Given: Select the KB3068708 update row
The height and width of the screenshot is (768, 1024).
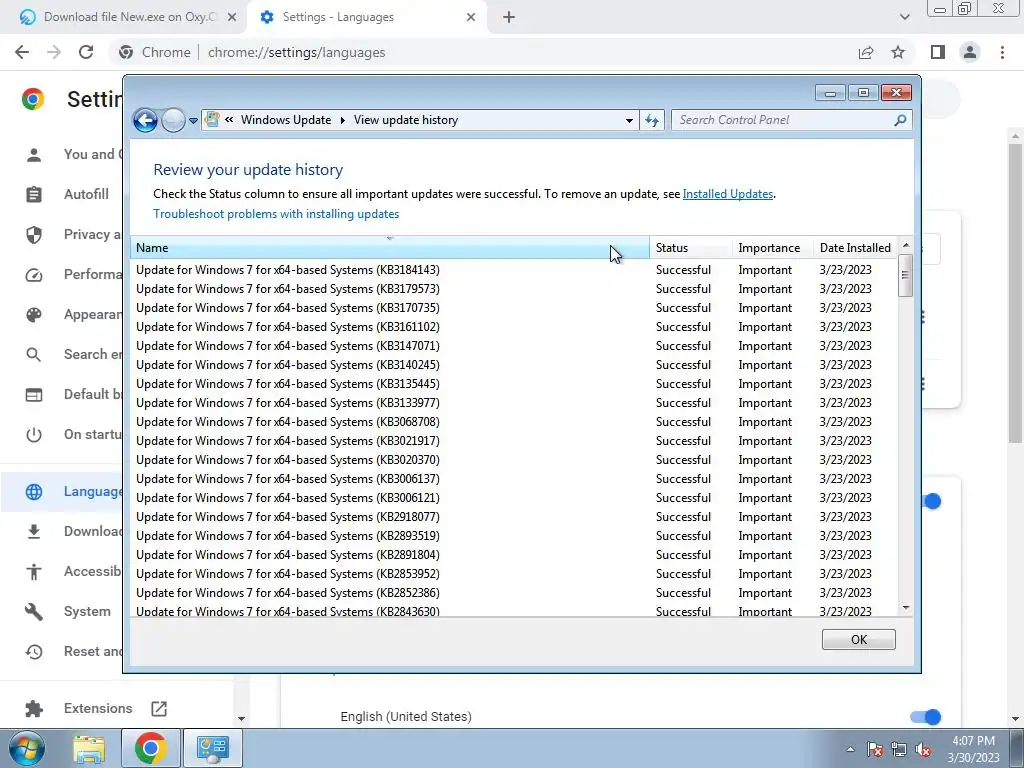Looking at the screenshot, I should point(513,421).
